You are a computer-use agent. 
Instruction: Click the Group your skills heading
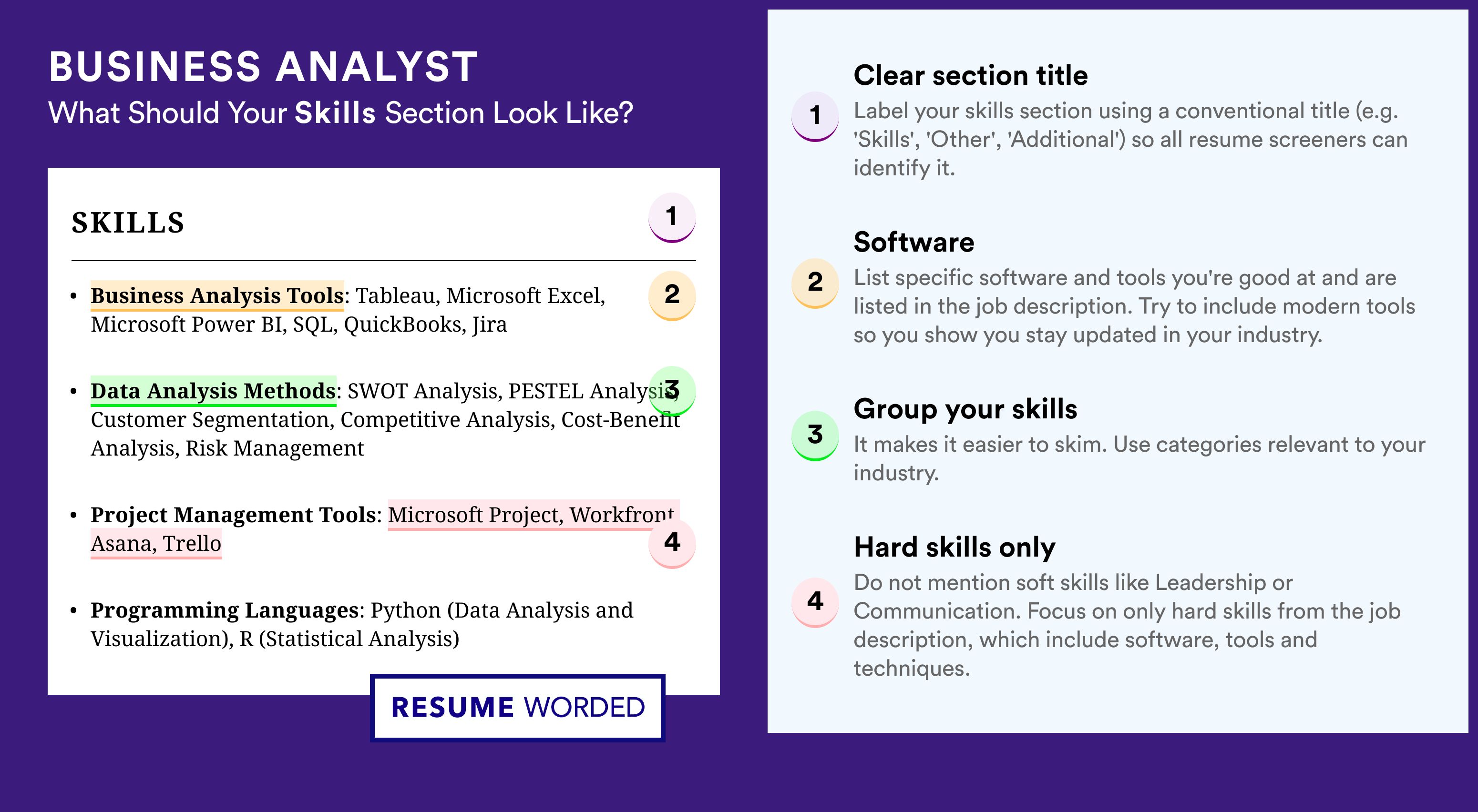coord(965,409)
